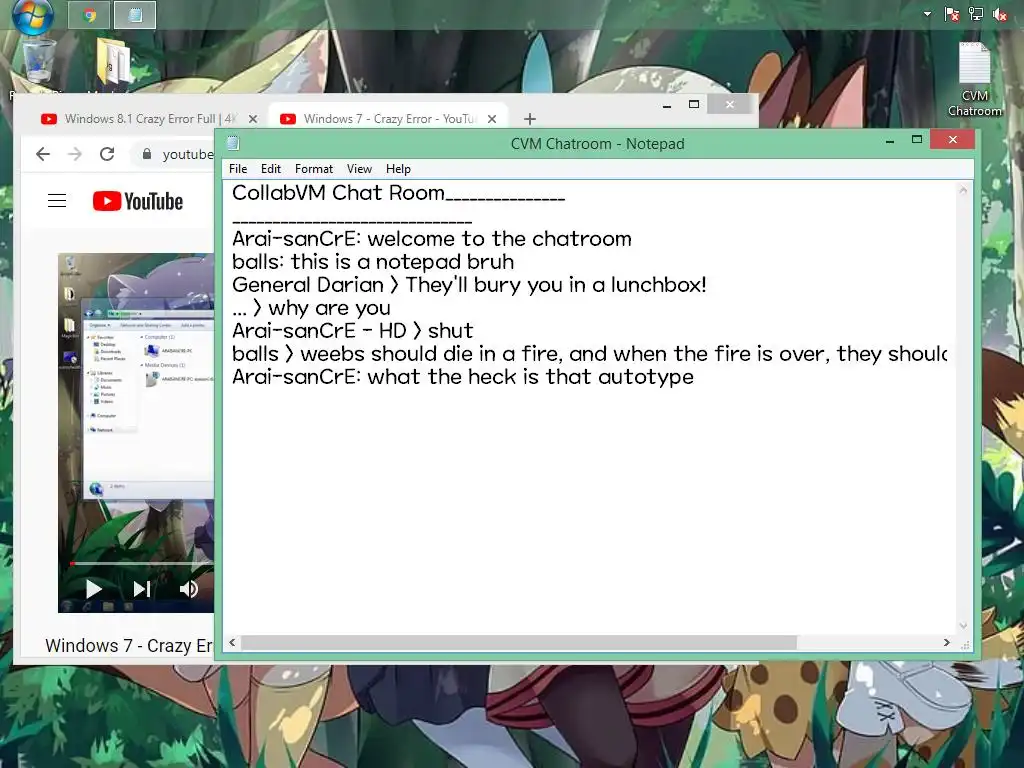
Task: Open the Recycle Bin desktop icon
Action: pyautogui.click(x=39, y=62)
